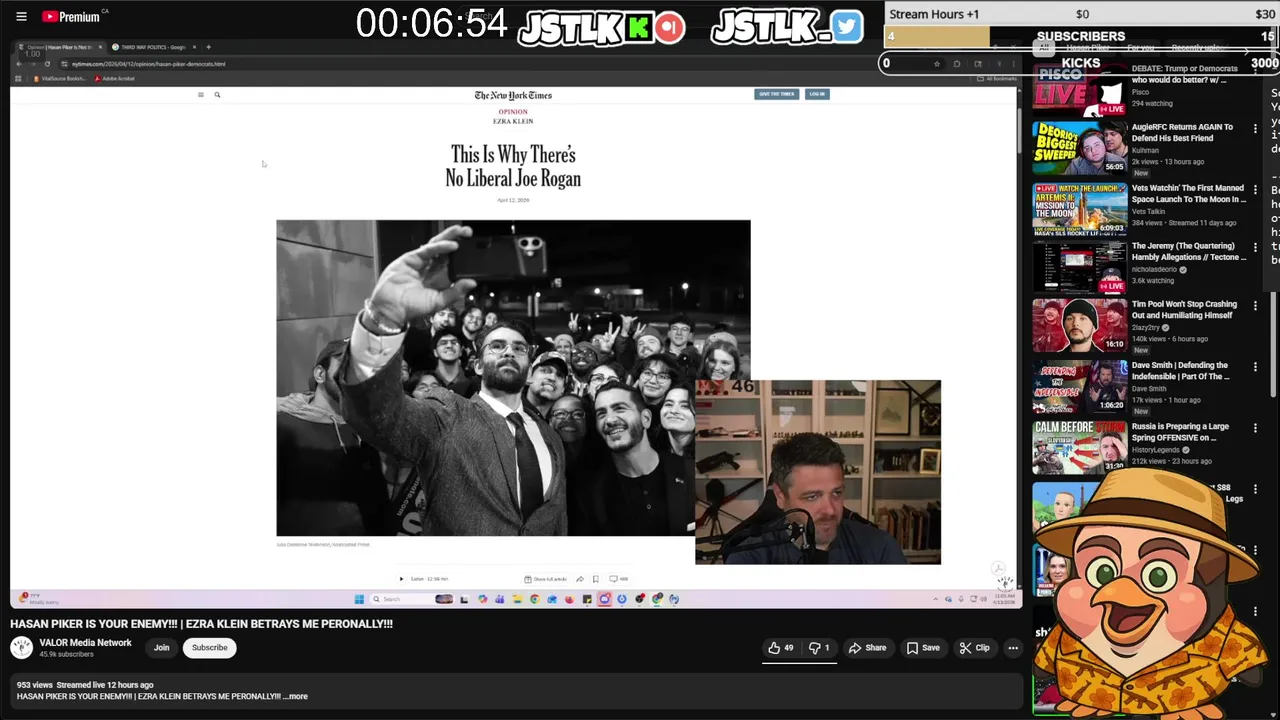This screenshot has height=720, width=1280.
Task: Open VALOR Media Network channel name link
Action: 85,643
